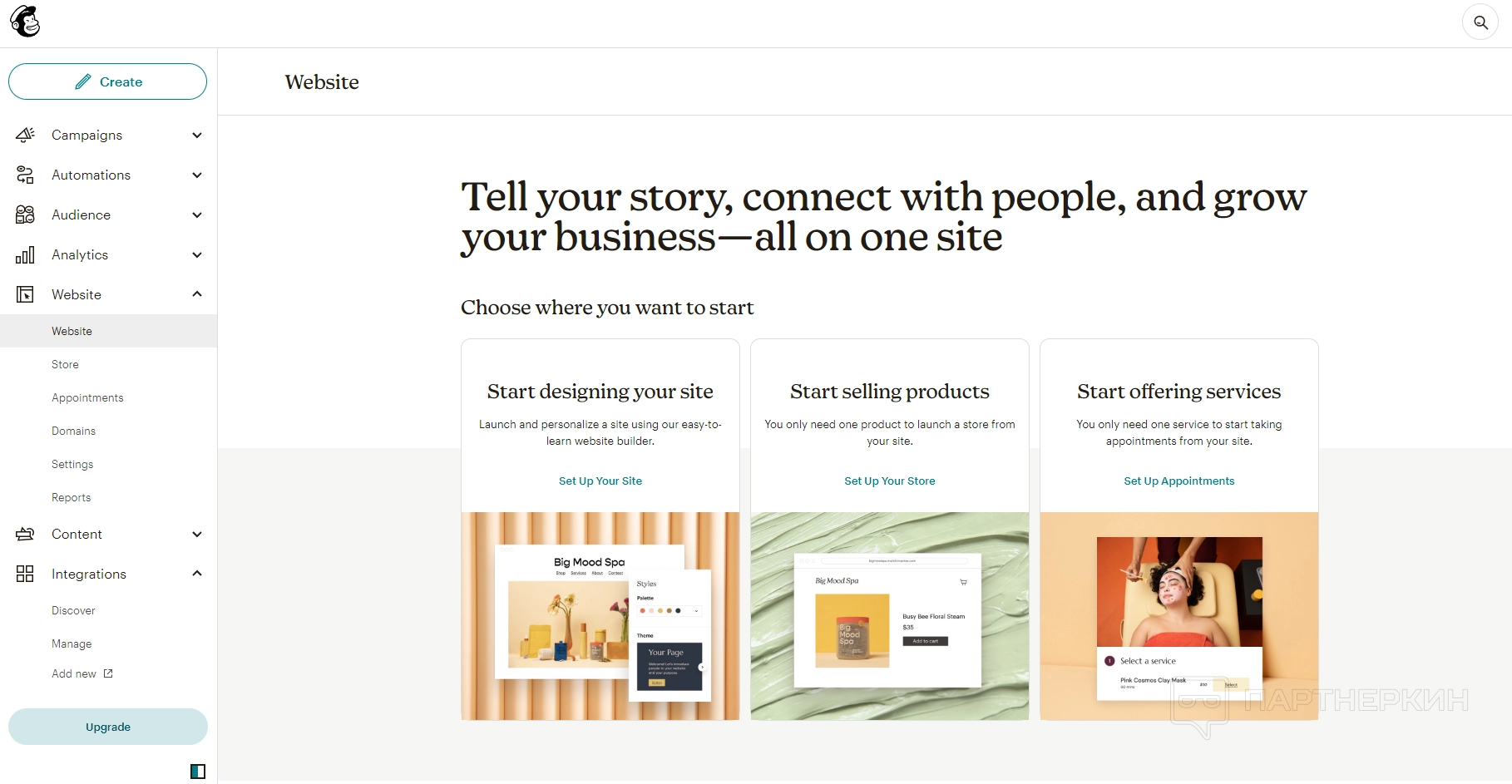
Task: Click the Upgrade button
Action: click(x=108, y=727)
